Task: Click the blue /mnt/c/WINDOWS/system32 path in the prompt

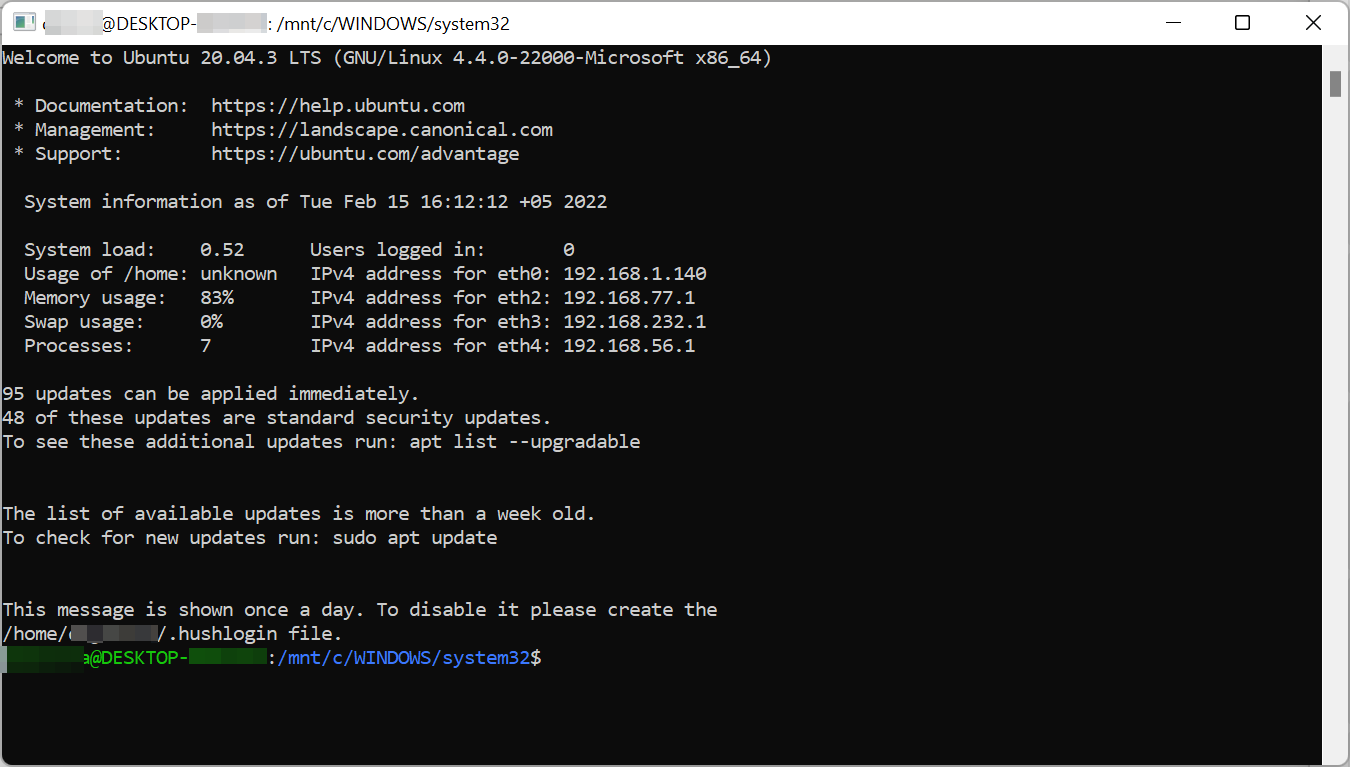Action: (404, 658)
